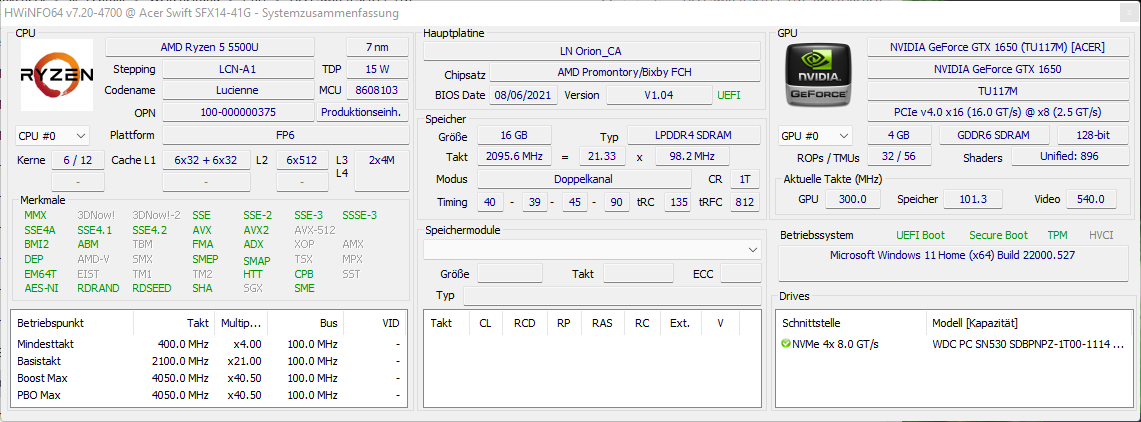Open the CPU #0 selector dropdown

(x=53, y=135)
